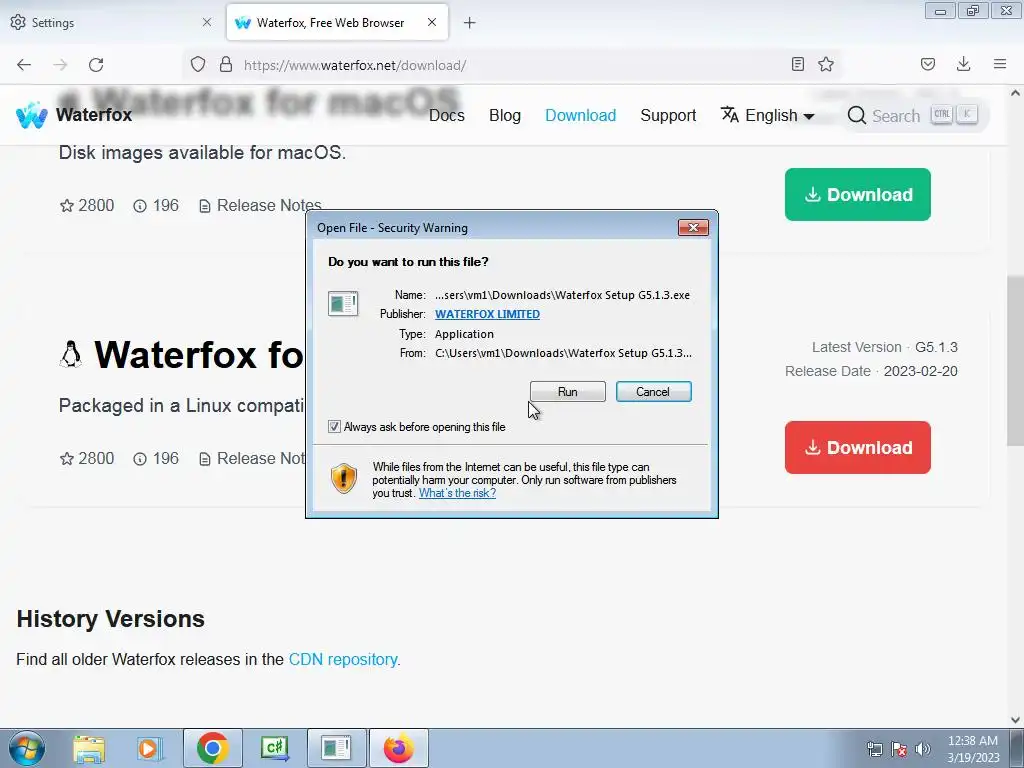The height and width of the screenshot is (768, 1024).
Task: Open the browser hamburger menu
Action: click(x=1000, y=64)
